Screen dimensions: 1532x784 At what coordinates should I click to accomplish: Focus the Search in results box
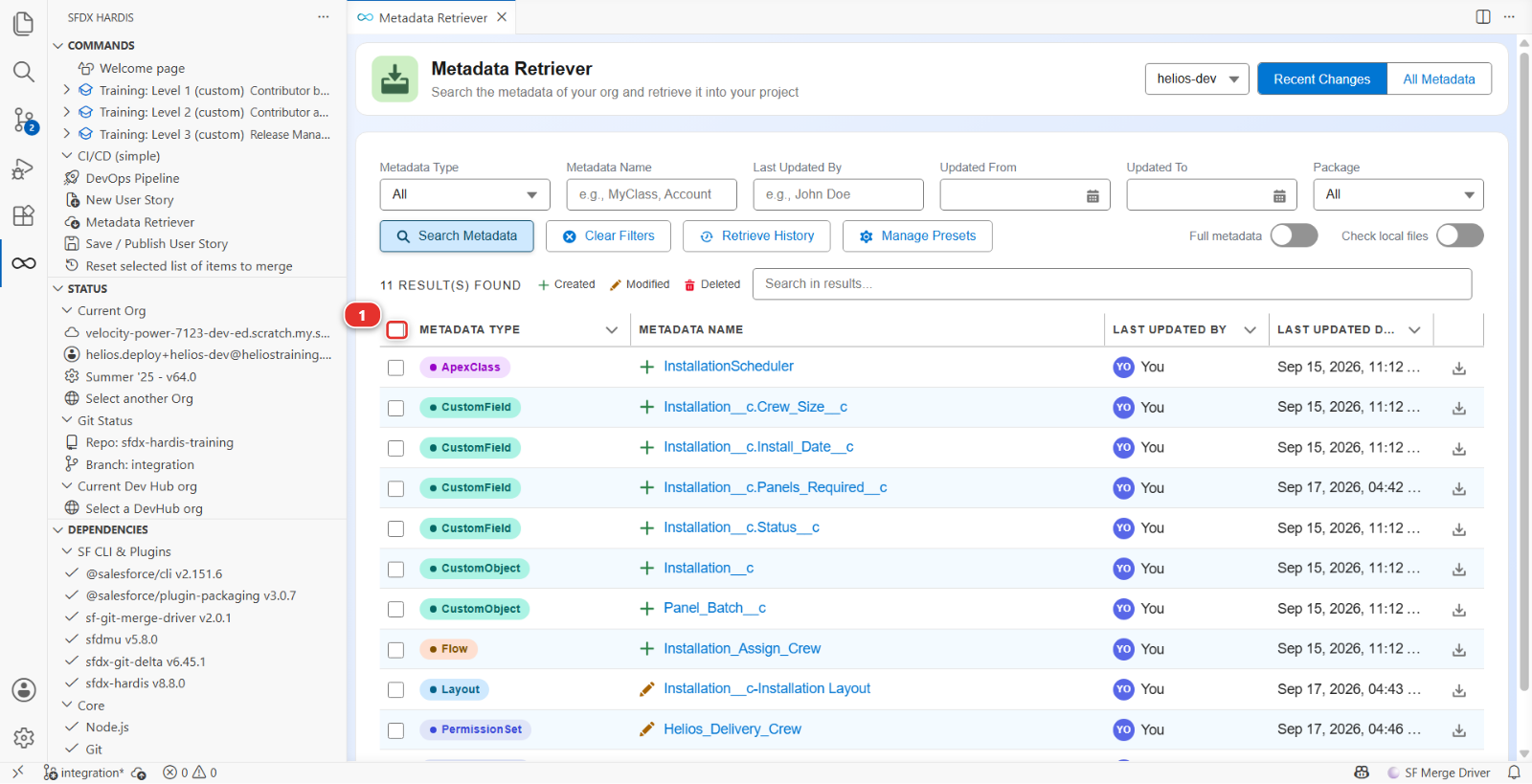click(1112, 284)
